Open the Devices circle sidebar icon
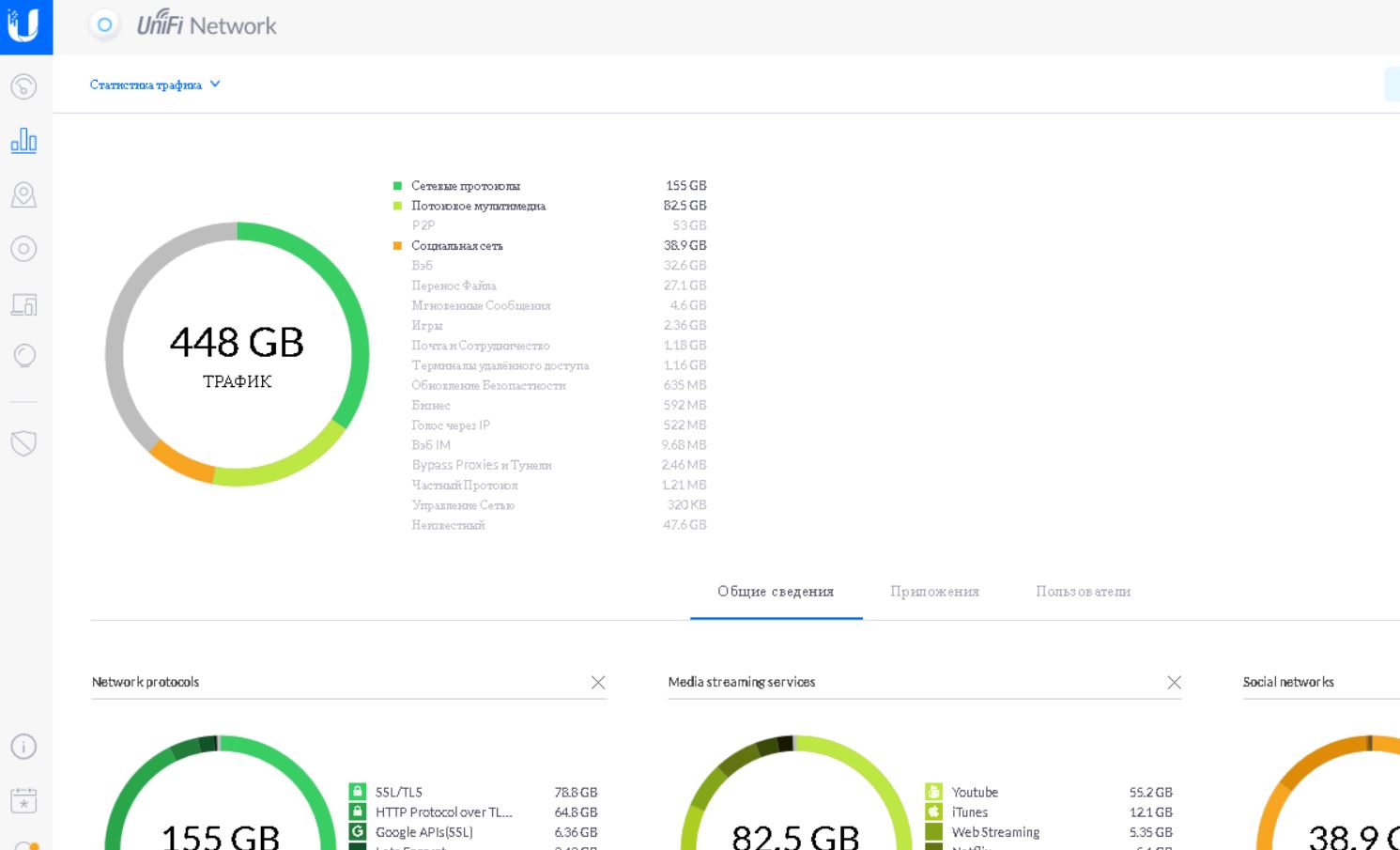Viewport: 1400px width, 850px height. pos(23,249)
